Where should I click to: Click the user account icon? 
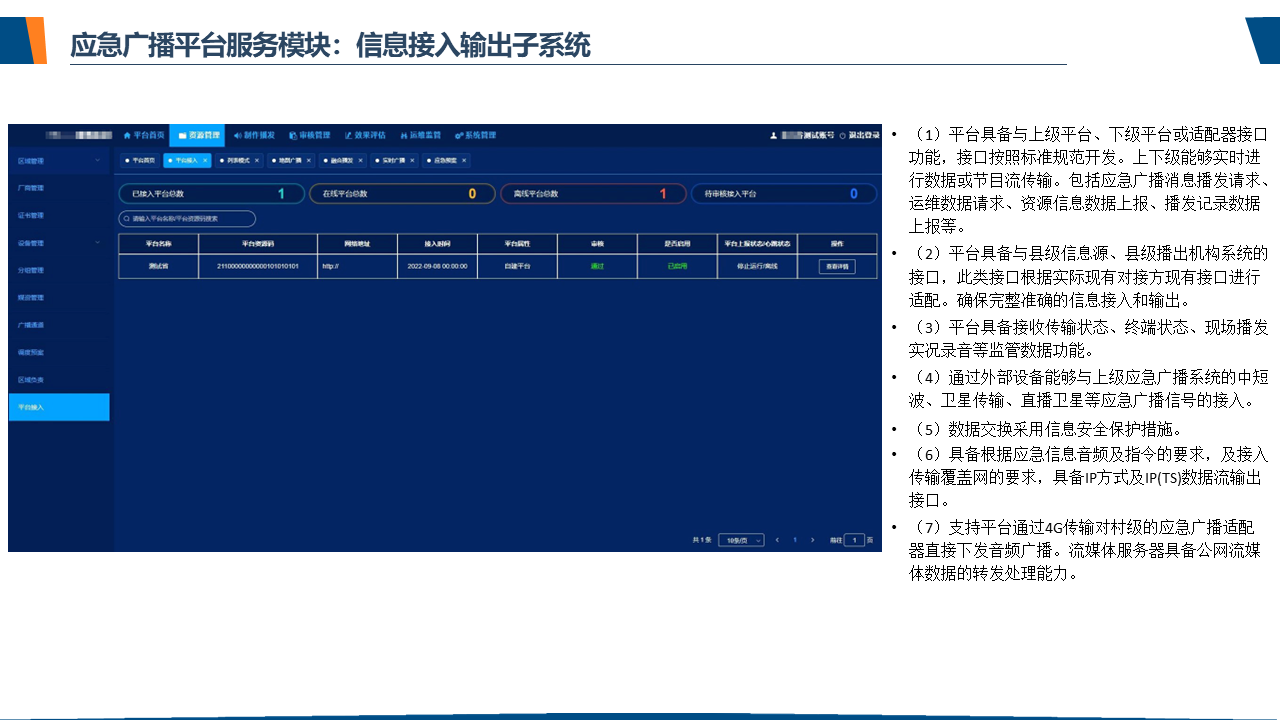click(x=773, y=135)
